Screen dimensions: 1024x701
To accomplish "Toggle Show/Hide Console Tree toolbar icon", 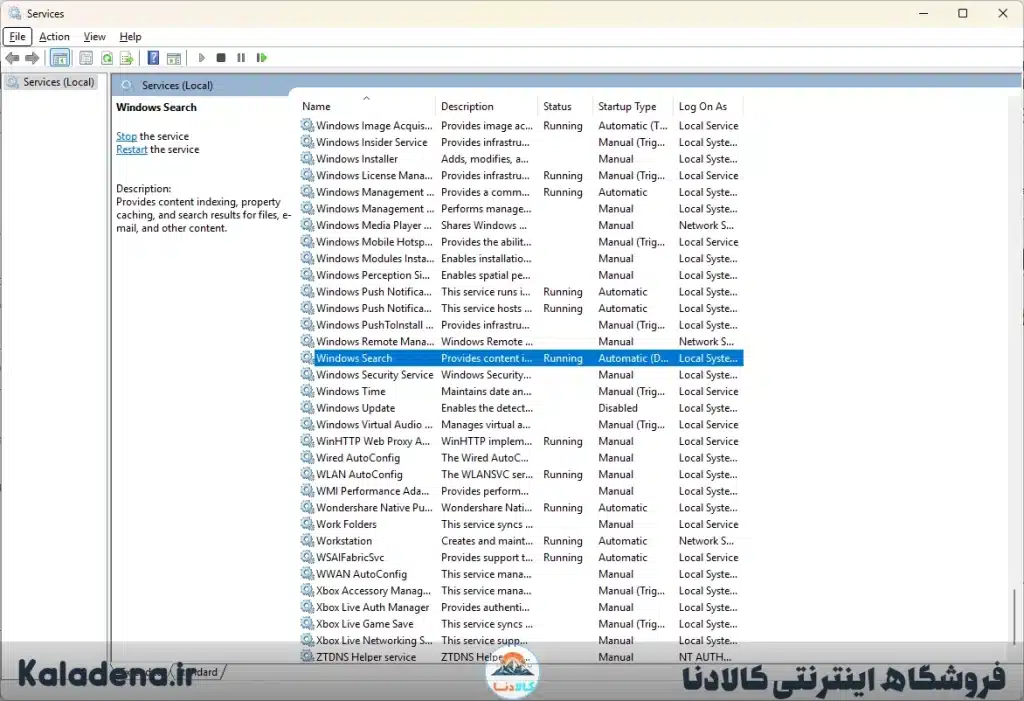I will click(x=60, y=58).
